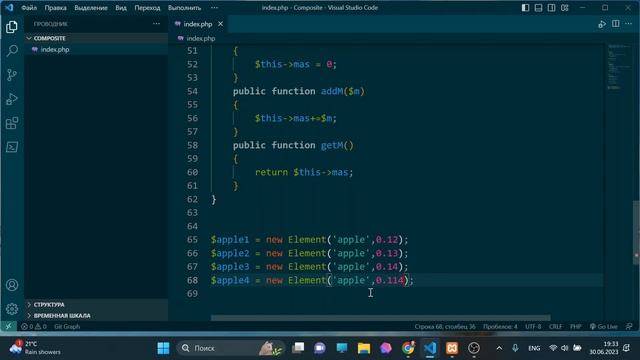
Task: Open the Run and Debug view
Action: click(12, 99)
